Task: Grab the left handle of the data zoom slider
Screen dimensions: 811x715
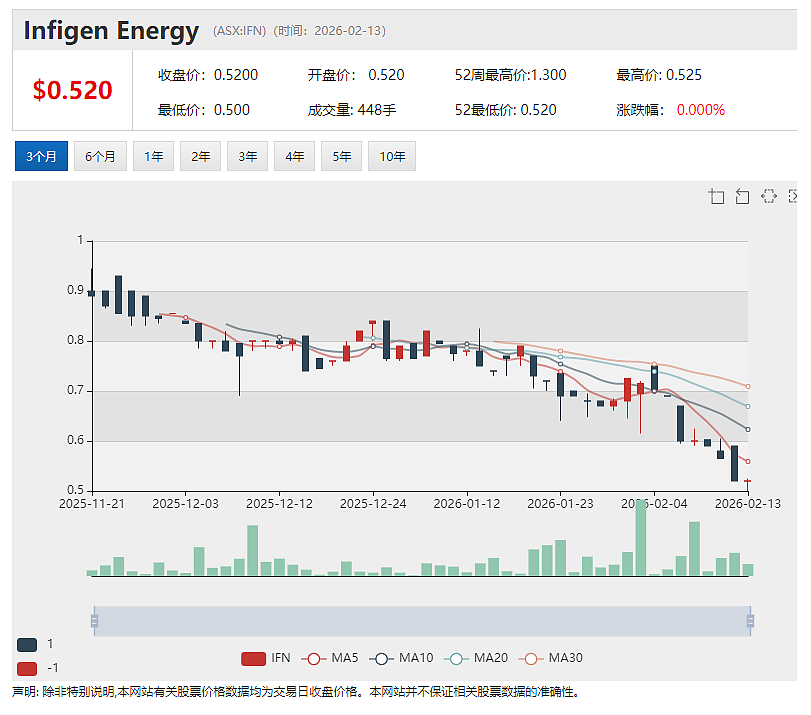Action: (94, 620)
